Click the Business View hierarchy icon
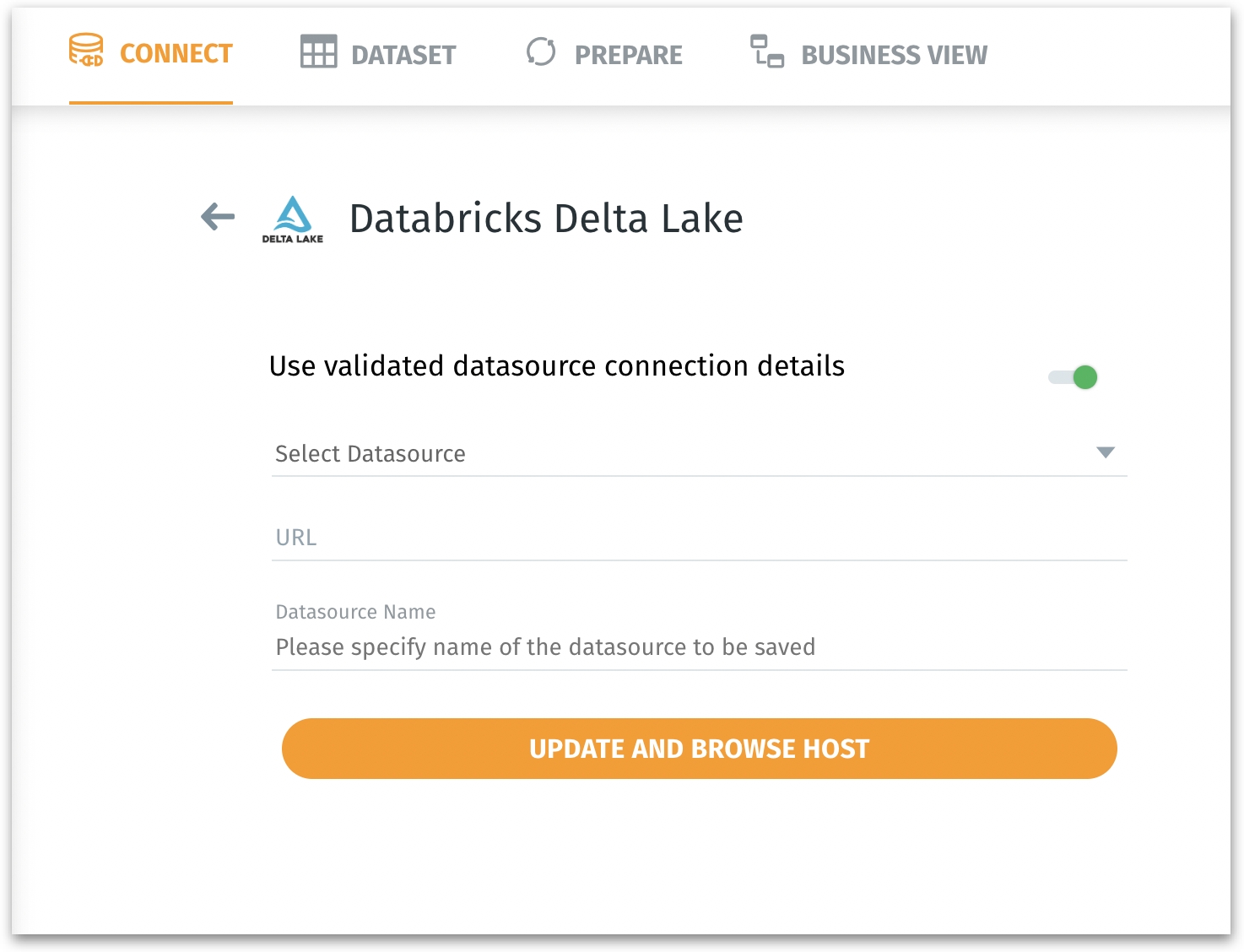This screenshot has width=1244, height=952. [767, 51]
